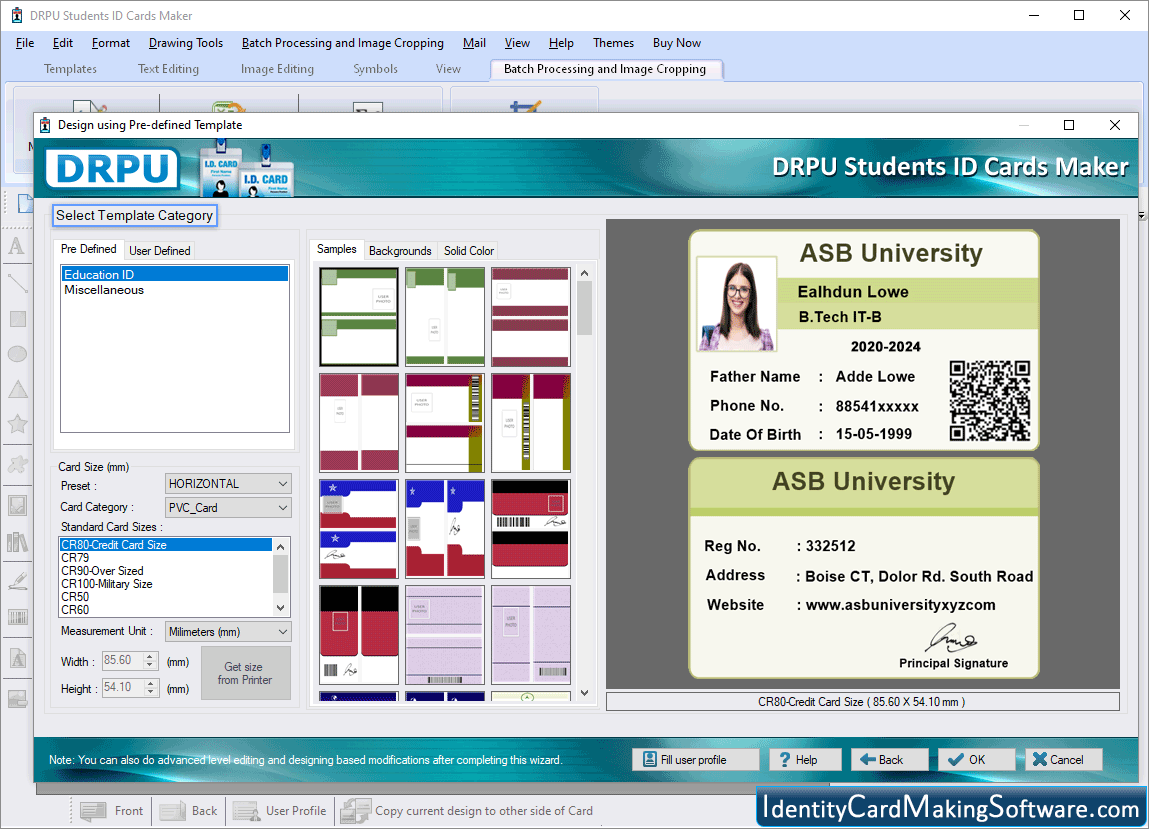Choose the lavender horizontal sample template
The height and width of the screenshot is (829, 1149).
(445, 635)
